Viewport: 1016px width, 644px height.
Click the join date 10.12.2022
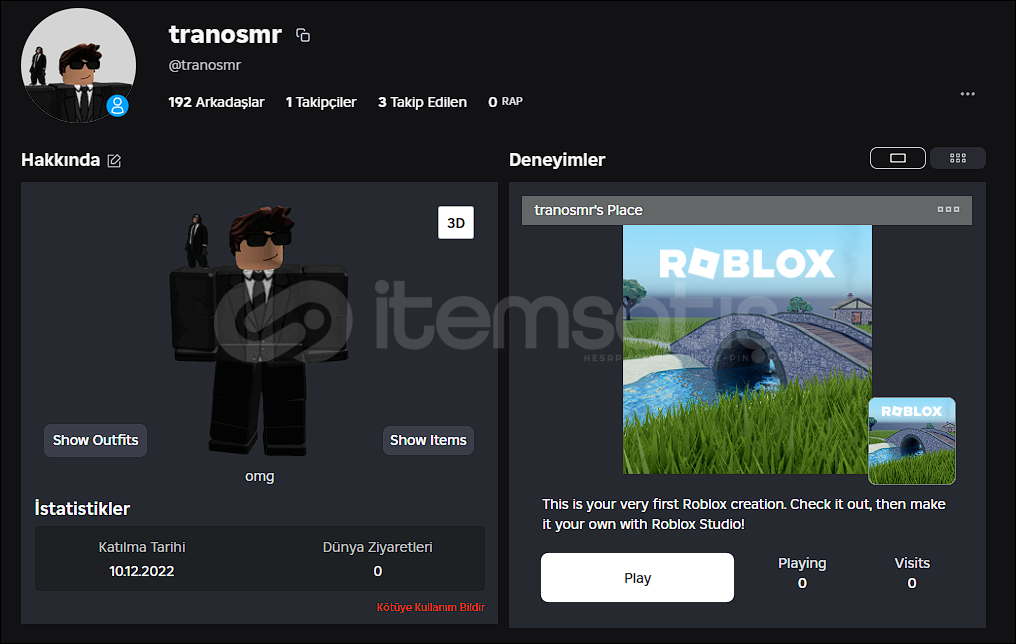point(141,571)
